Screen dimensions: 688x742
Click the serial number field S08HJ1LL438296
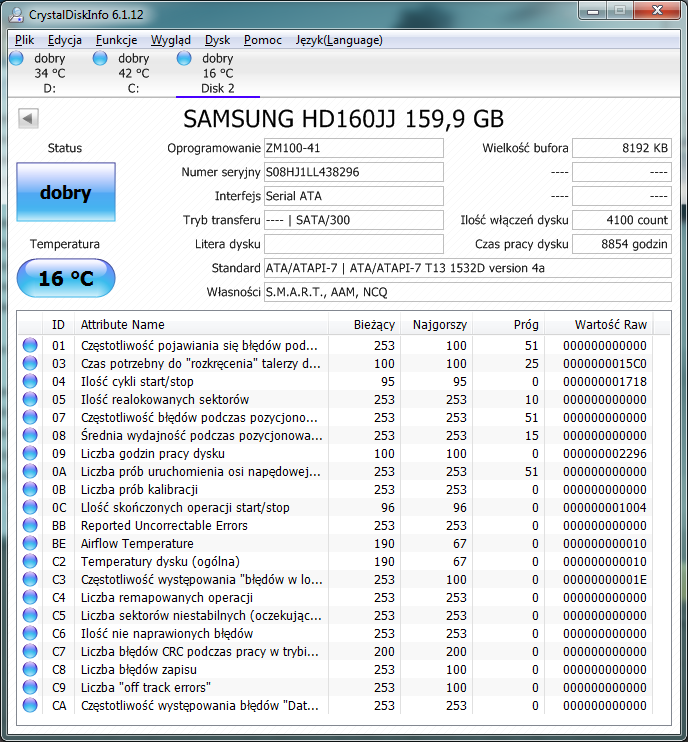[x=353, y=172]
